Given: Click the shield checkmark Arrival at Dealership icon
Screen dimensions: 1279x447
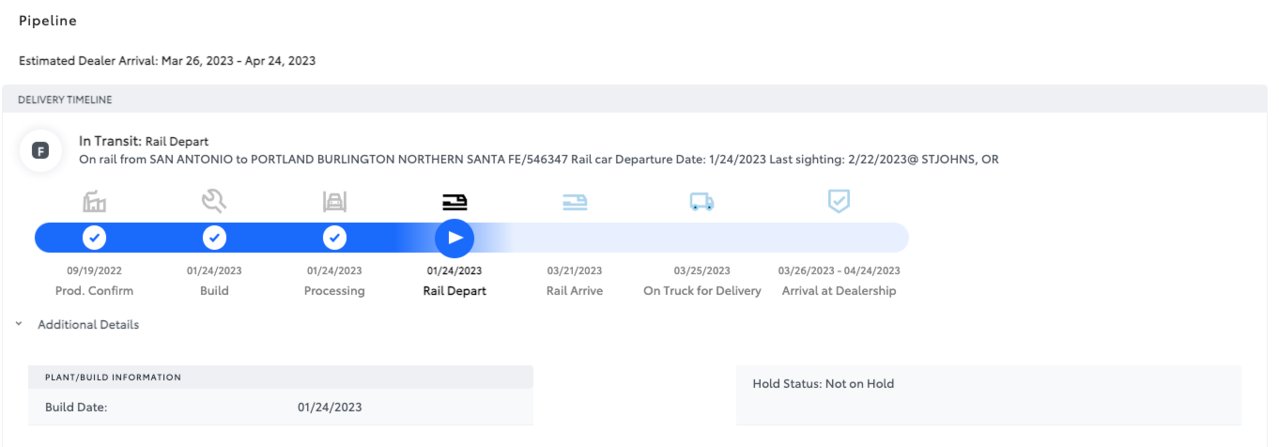Looking at the screenshot, I should 839,201.
